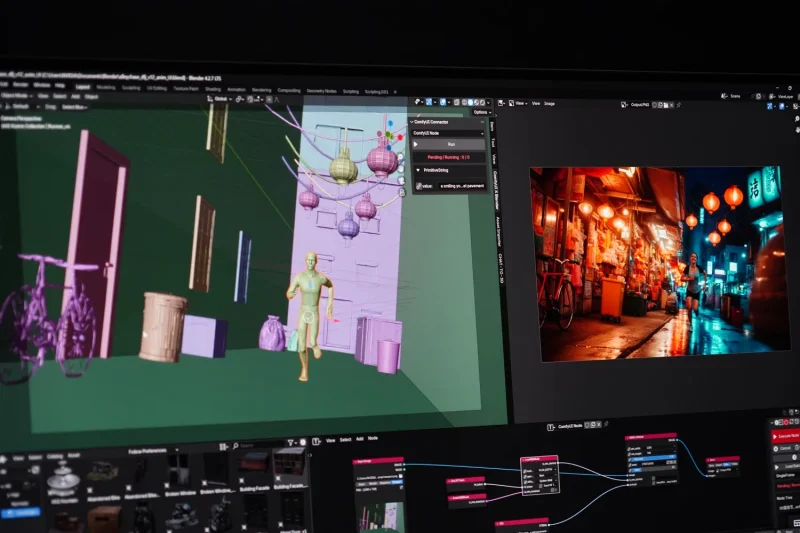Open the Tool sidebar tab

493,142
